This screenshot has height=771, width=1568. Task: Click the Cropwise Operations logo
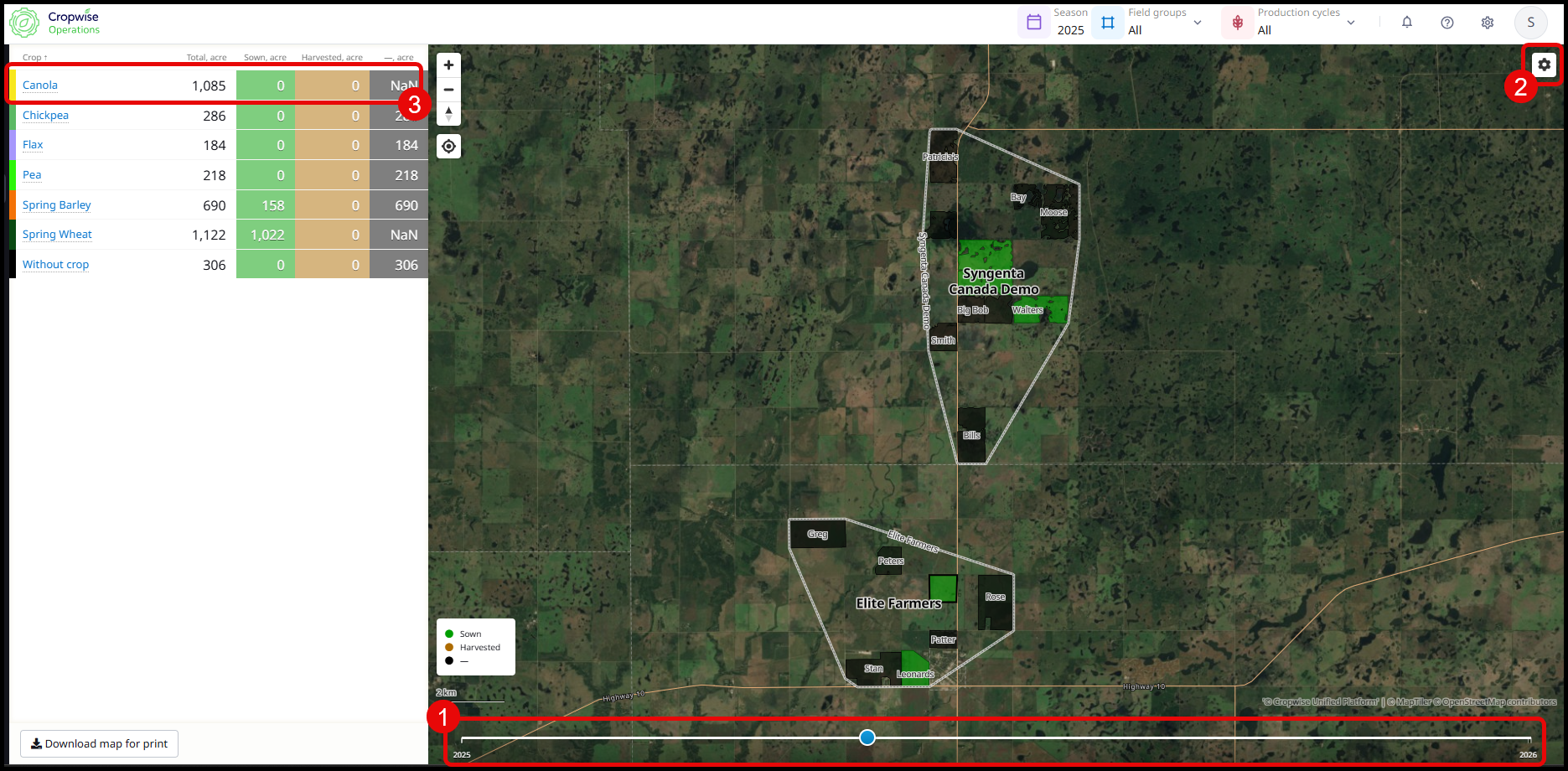pyautogui.click(x=54, y=23)
